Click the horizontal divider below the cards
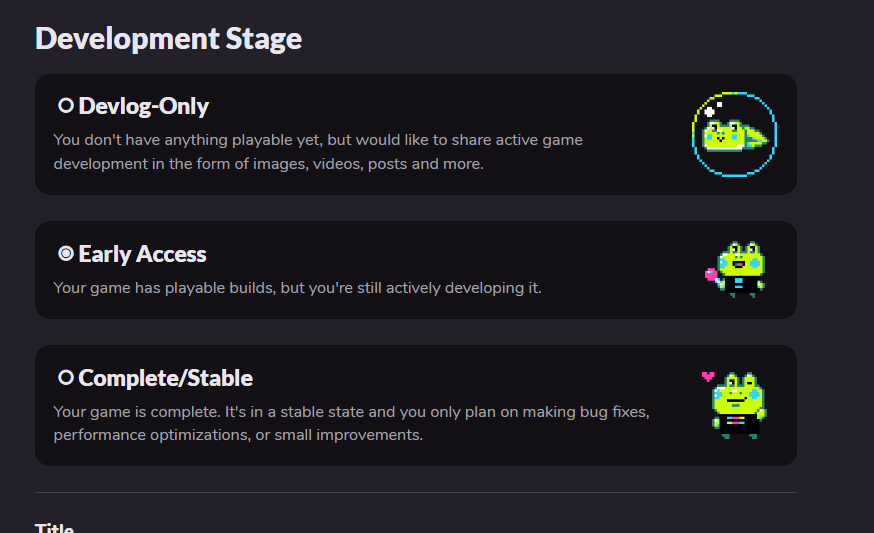Image resolution: width=874 pixels, height=533 pixels. coord(415,492)
